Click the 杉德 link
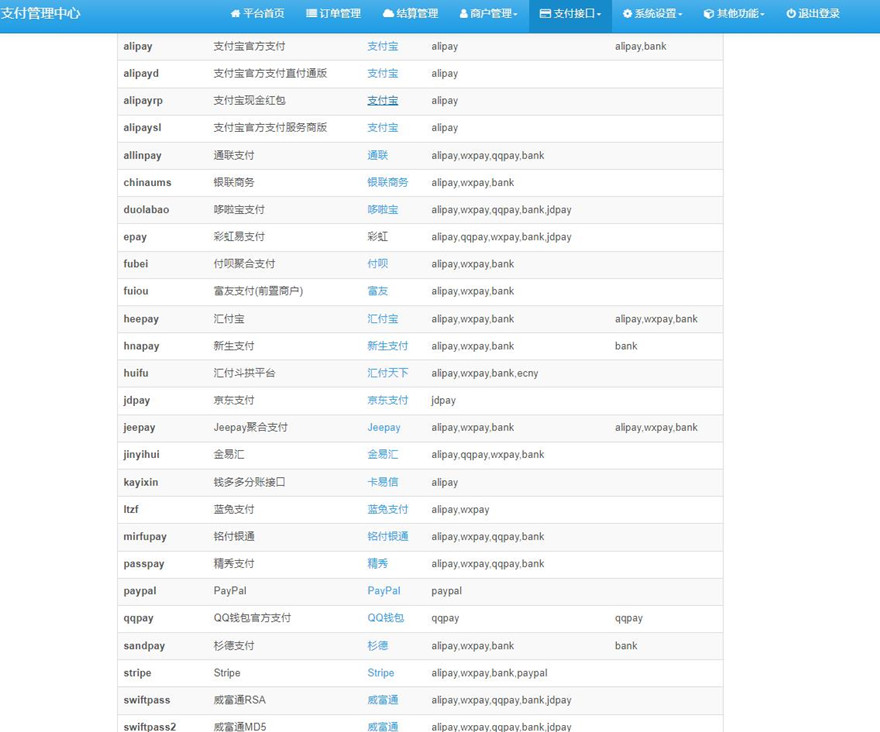 [x=378, y=646]
